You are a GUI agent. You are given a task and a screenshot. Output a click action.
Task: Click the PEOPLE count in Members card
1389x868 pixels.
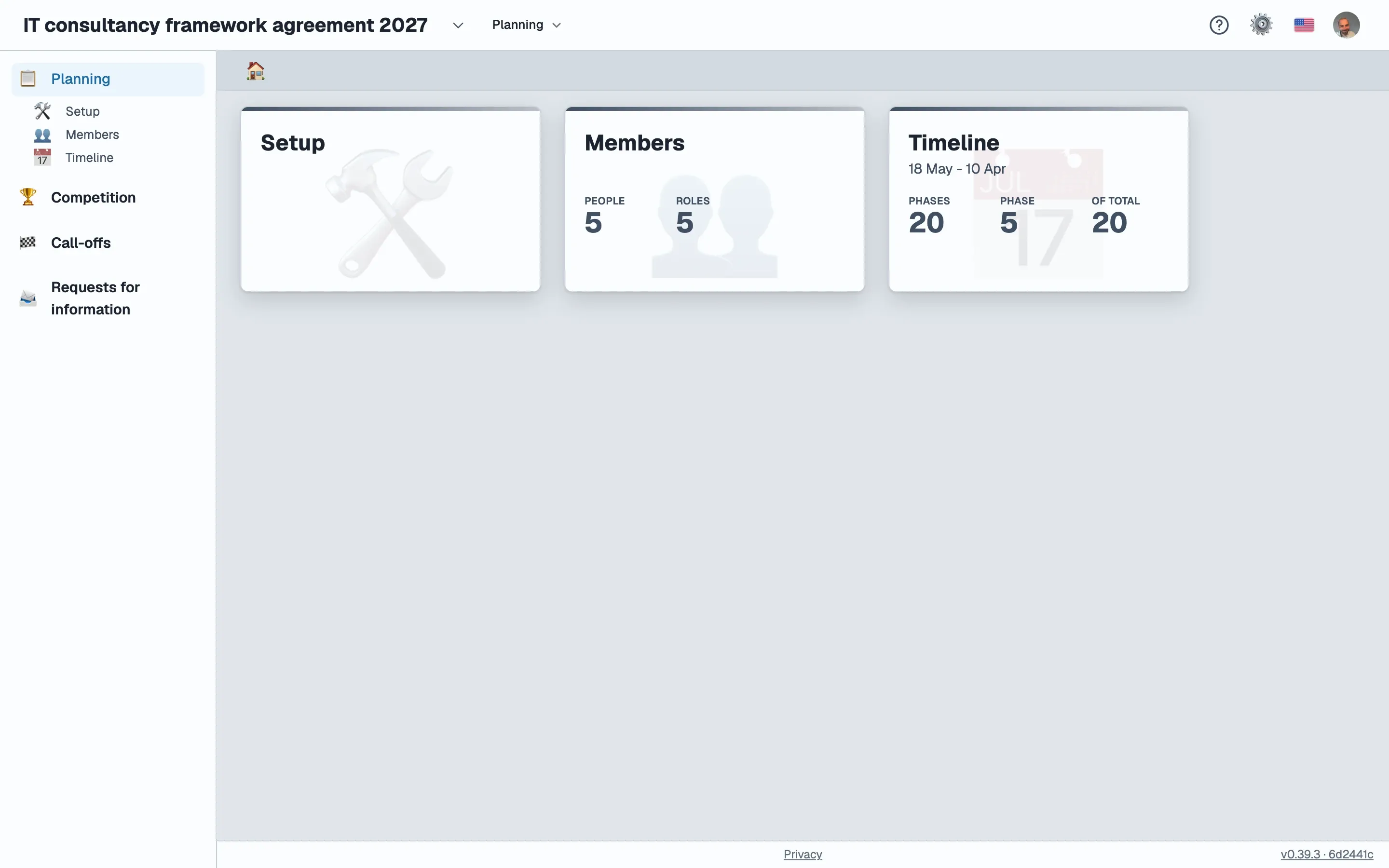point(593,223)
